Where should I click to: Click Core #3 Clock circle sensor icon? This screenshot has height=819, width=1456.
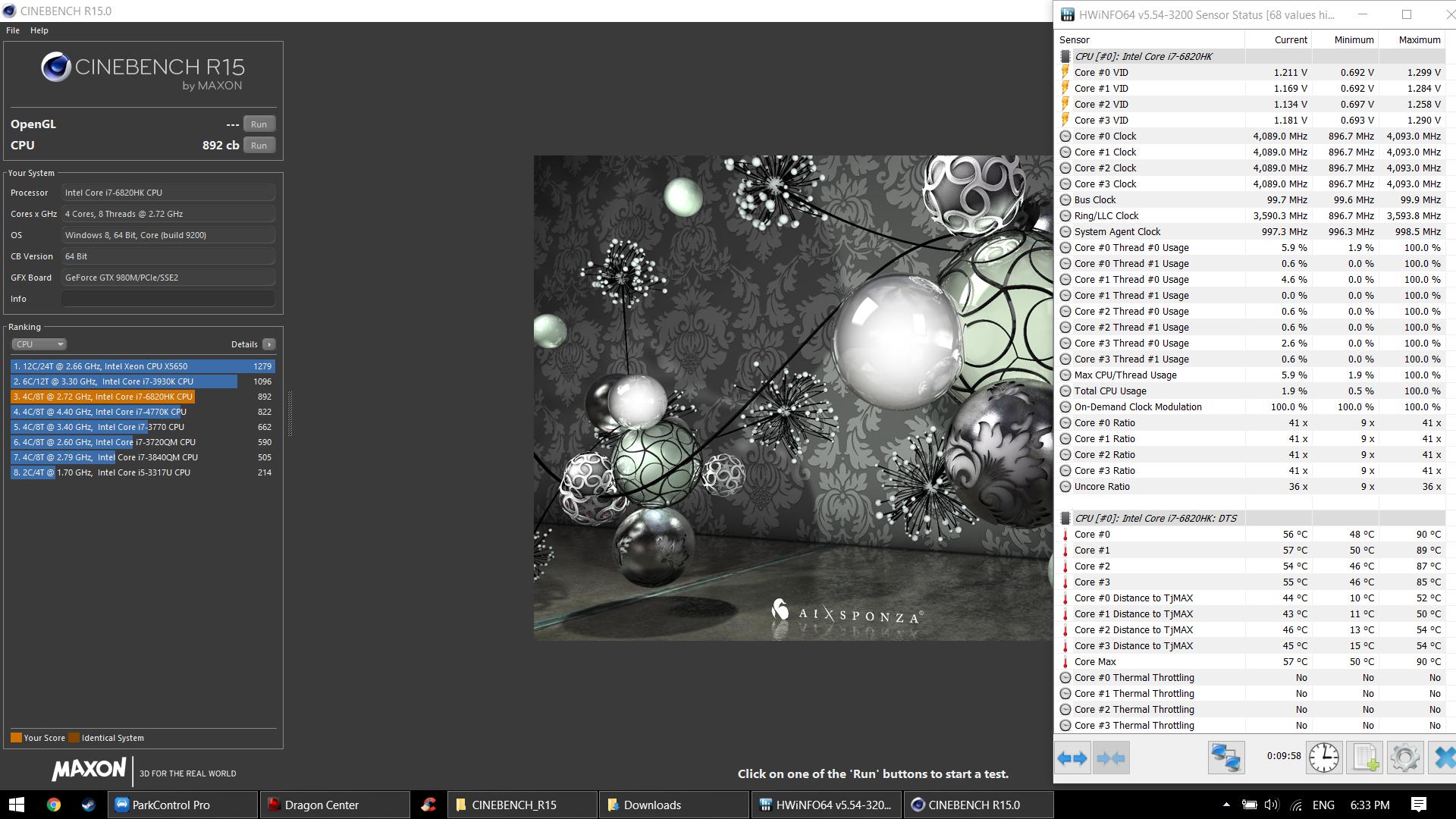click(1065, 184)
